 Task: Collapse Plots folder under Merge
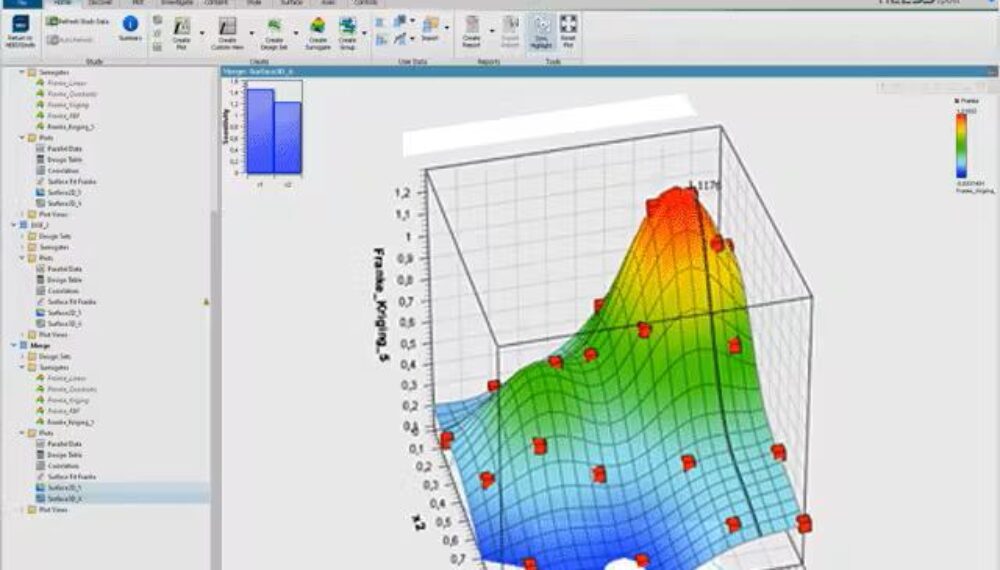[x=22, y=434]
